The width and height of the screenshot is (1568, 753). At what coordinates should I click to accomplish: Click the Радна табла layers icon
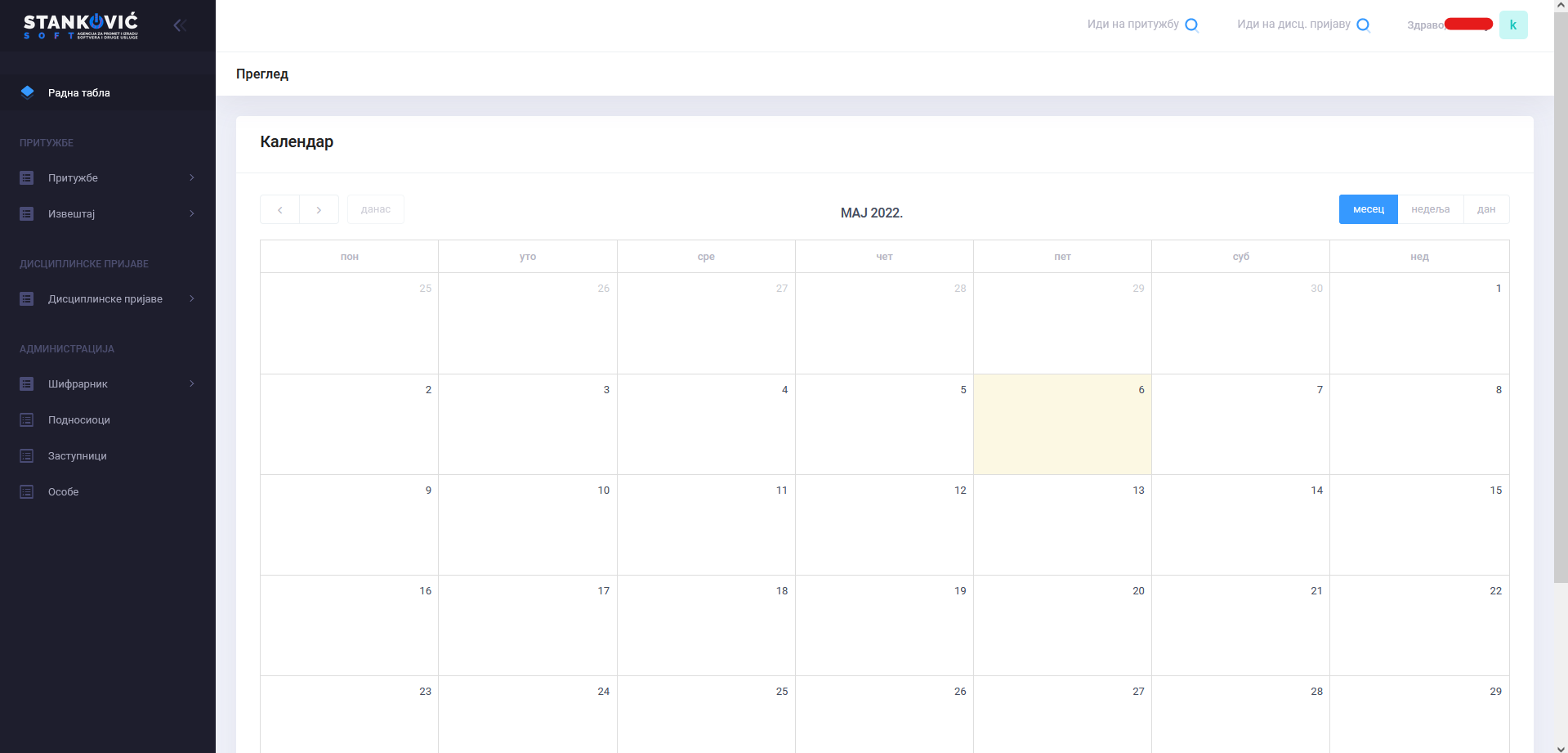tap(27, 92)
